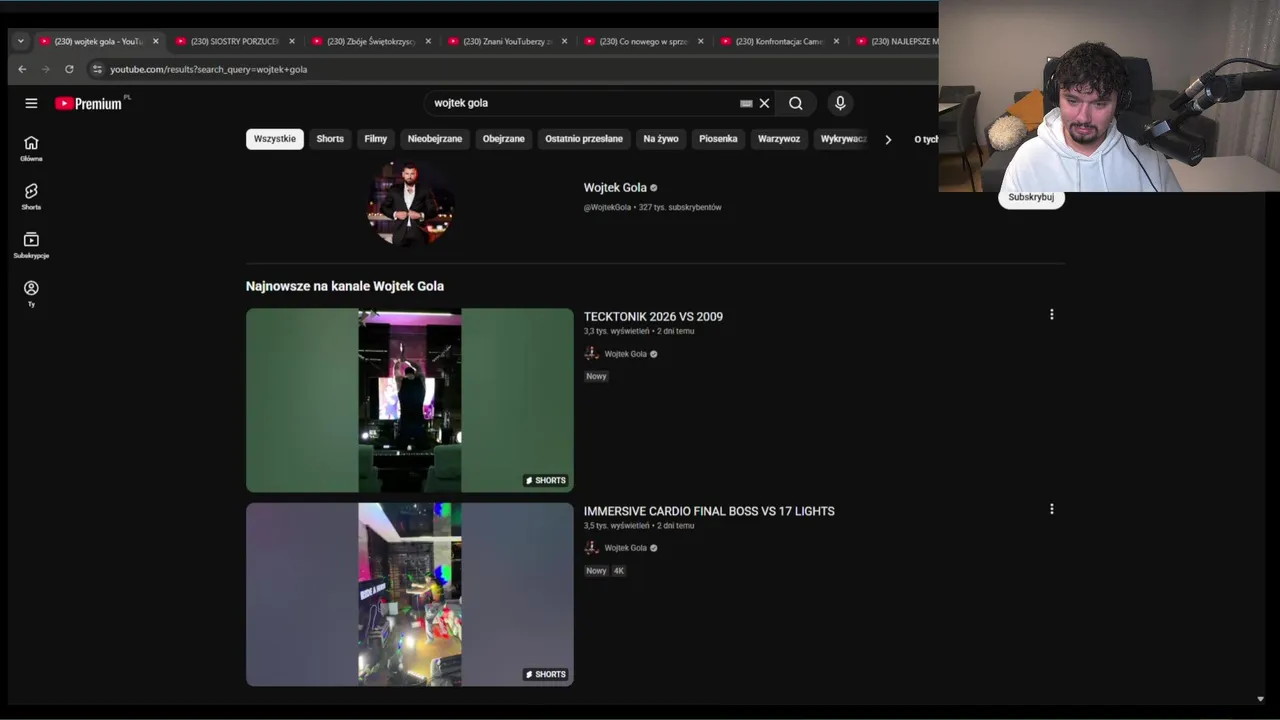Switch to the 'Co nowego w sprzę' tab
The height and width of the screenshot is (720, 1280).
(642, 41)
